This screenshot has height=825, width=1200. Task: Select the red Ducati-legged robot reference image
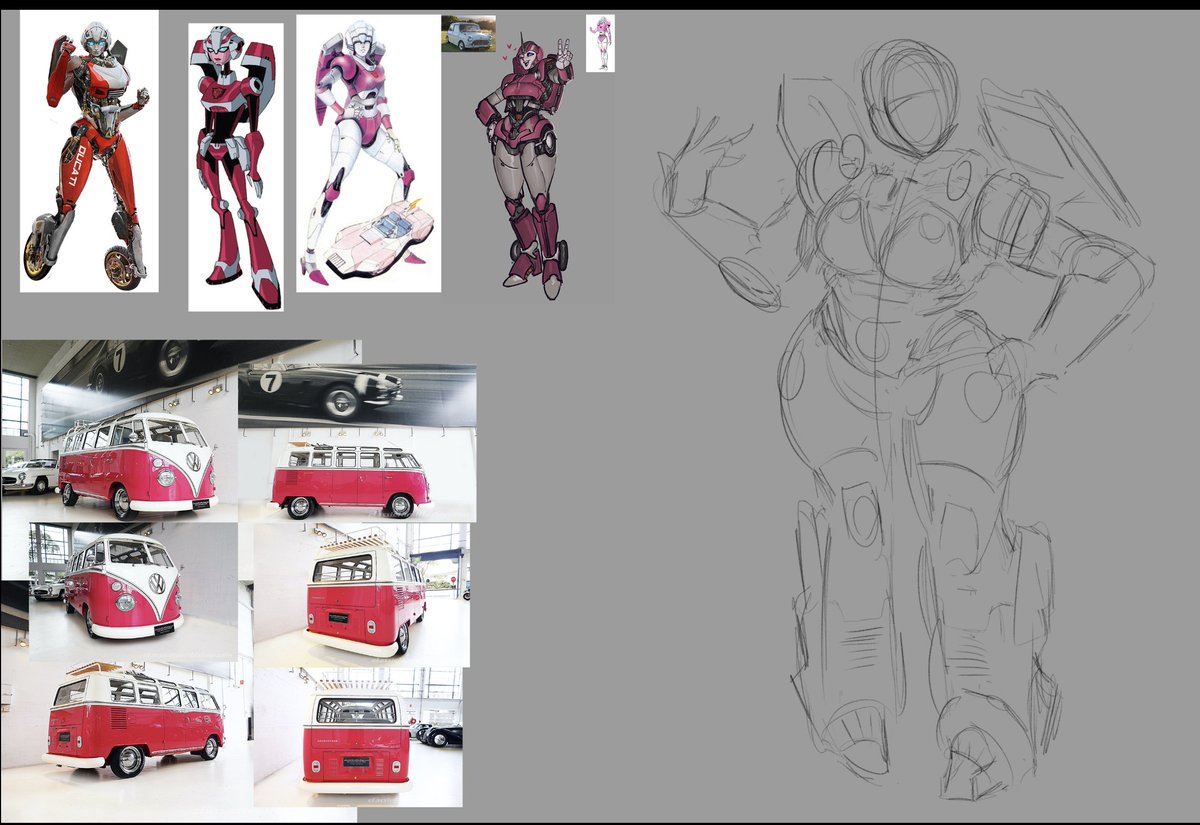click(x=89, y=151)
